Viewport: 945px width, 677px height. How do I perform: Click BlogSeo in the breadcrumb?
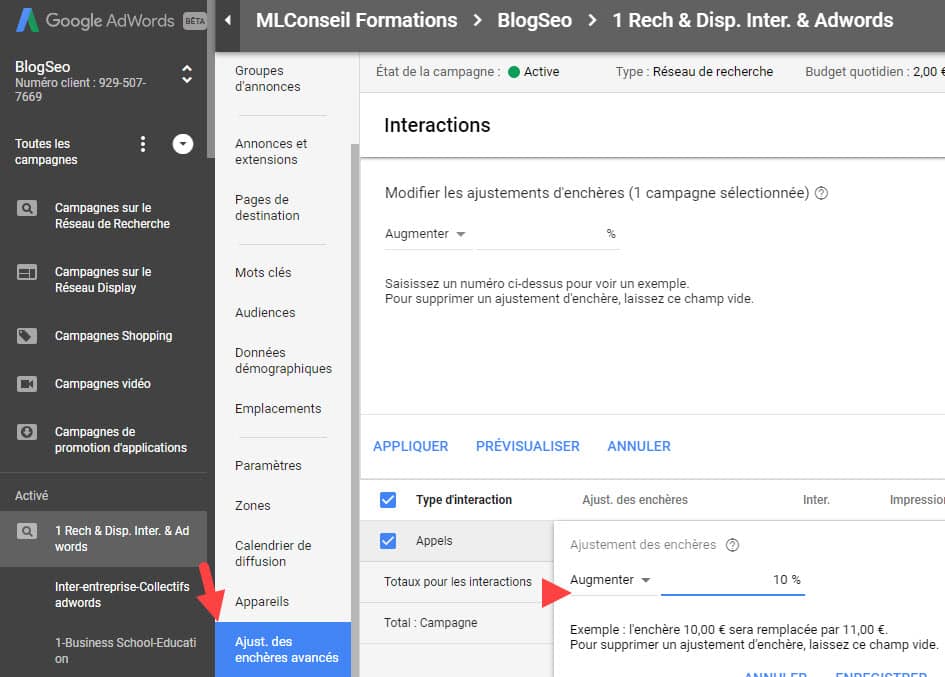click(535, 20)
